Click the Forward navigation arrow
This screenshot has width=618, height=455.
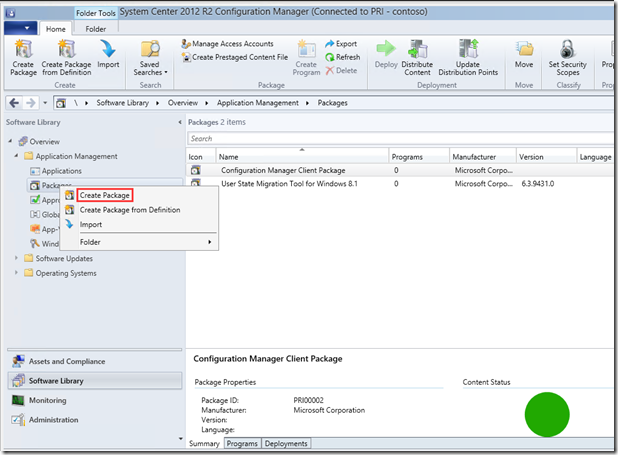click(x=30, y=103)
